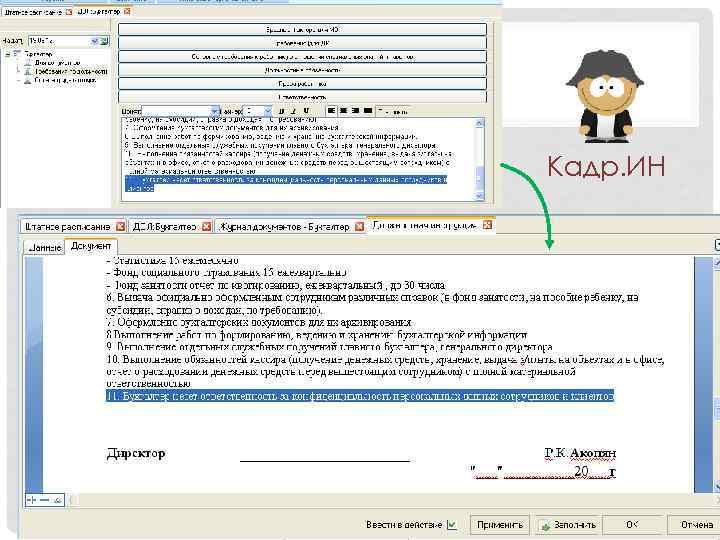This screenshot has width=720, height=540.
Task: Select the Данные sub-tab
Action: [x=45, y=247]
